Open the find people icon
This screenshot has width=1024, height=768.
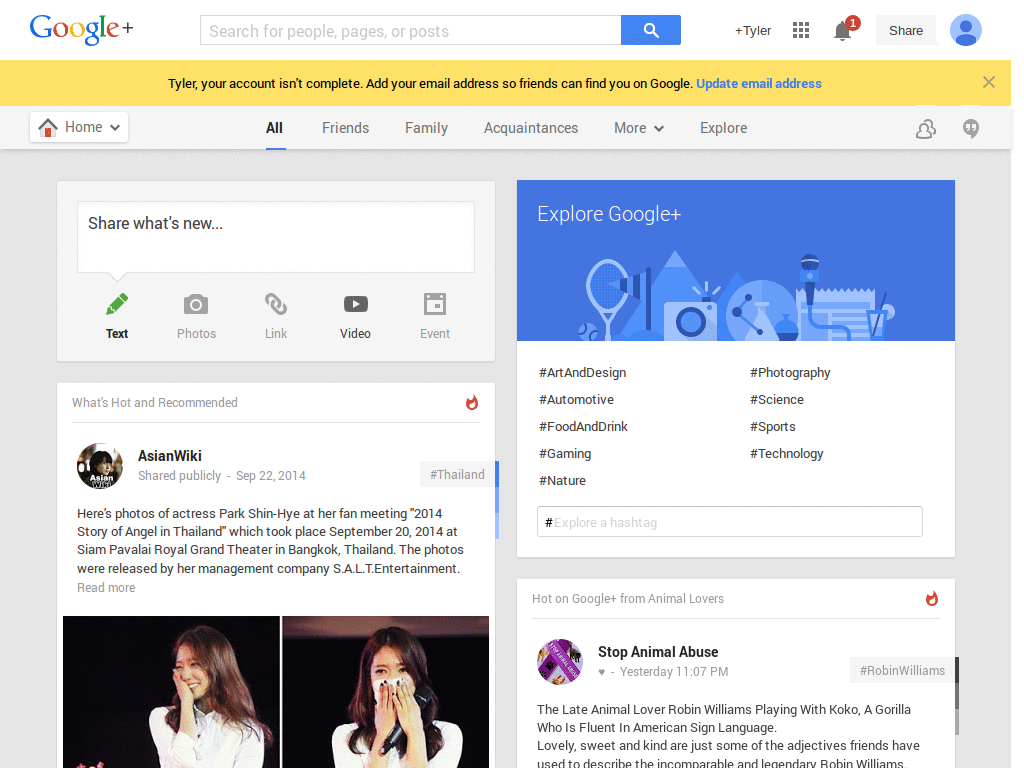point(925,129)
